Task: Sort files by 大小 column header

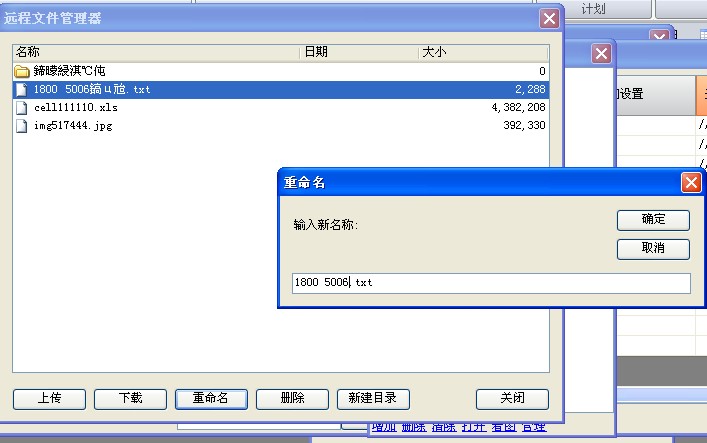Action: coord(482,52)
